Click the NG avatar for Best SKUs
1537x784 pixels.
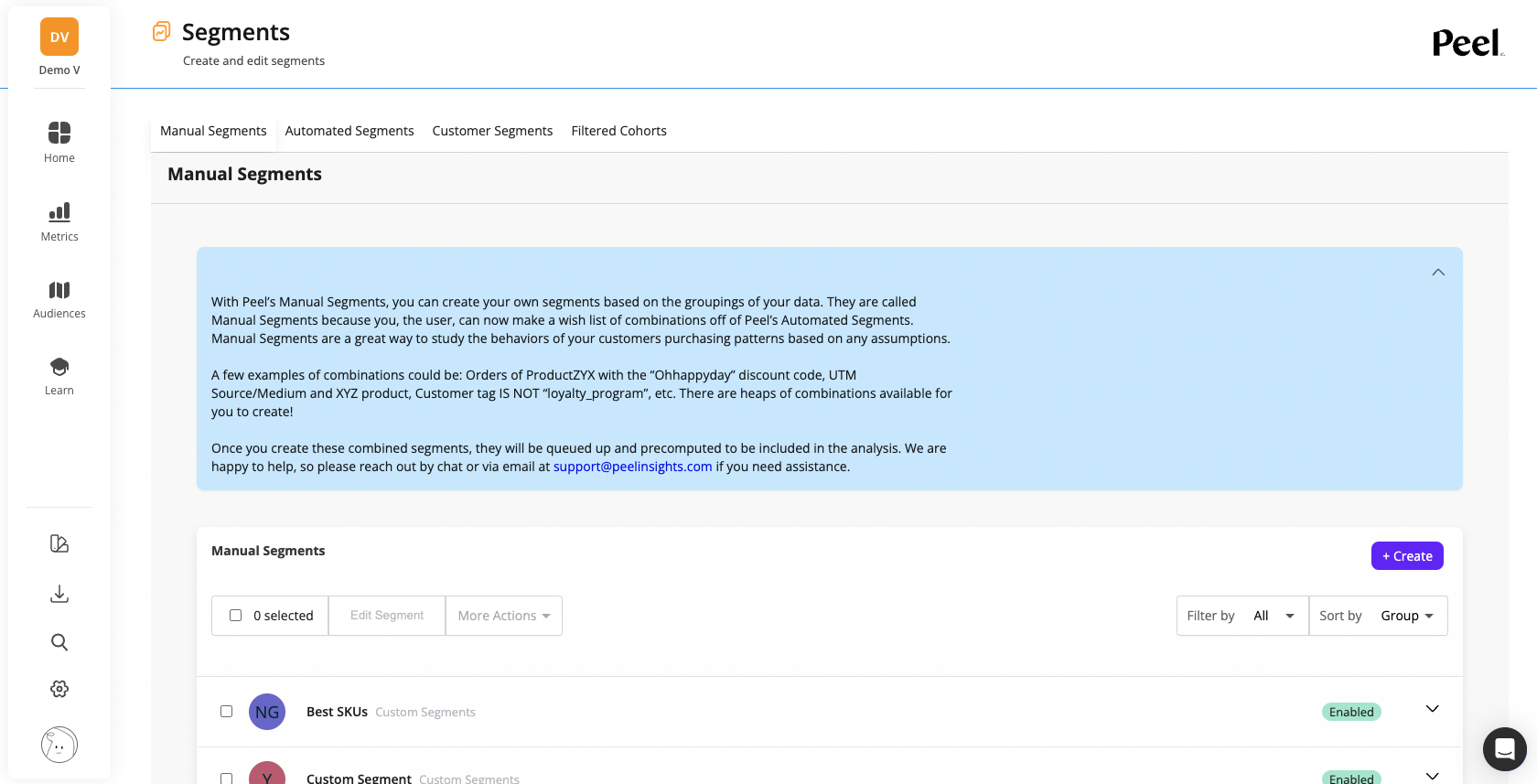tap(267, 712)
